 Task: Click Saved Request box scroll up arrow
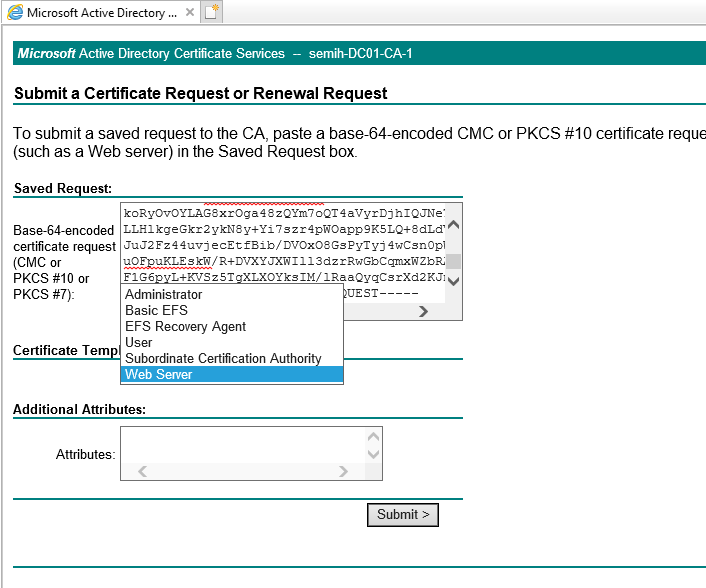pyautogui.click(x=452, y=225)
